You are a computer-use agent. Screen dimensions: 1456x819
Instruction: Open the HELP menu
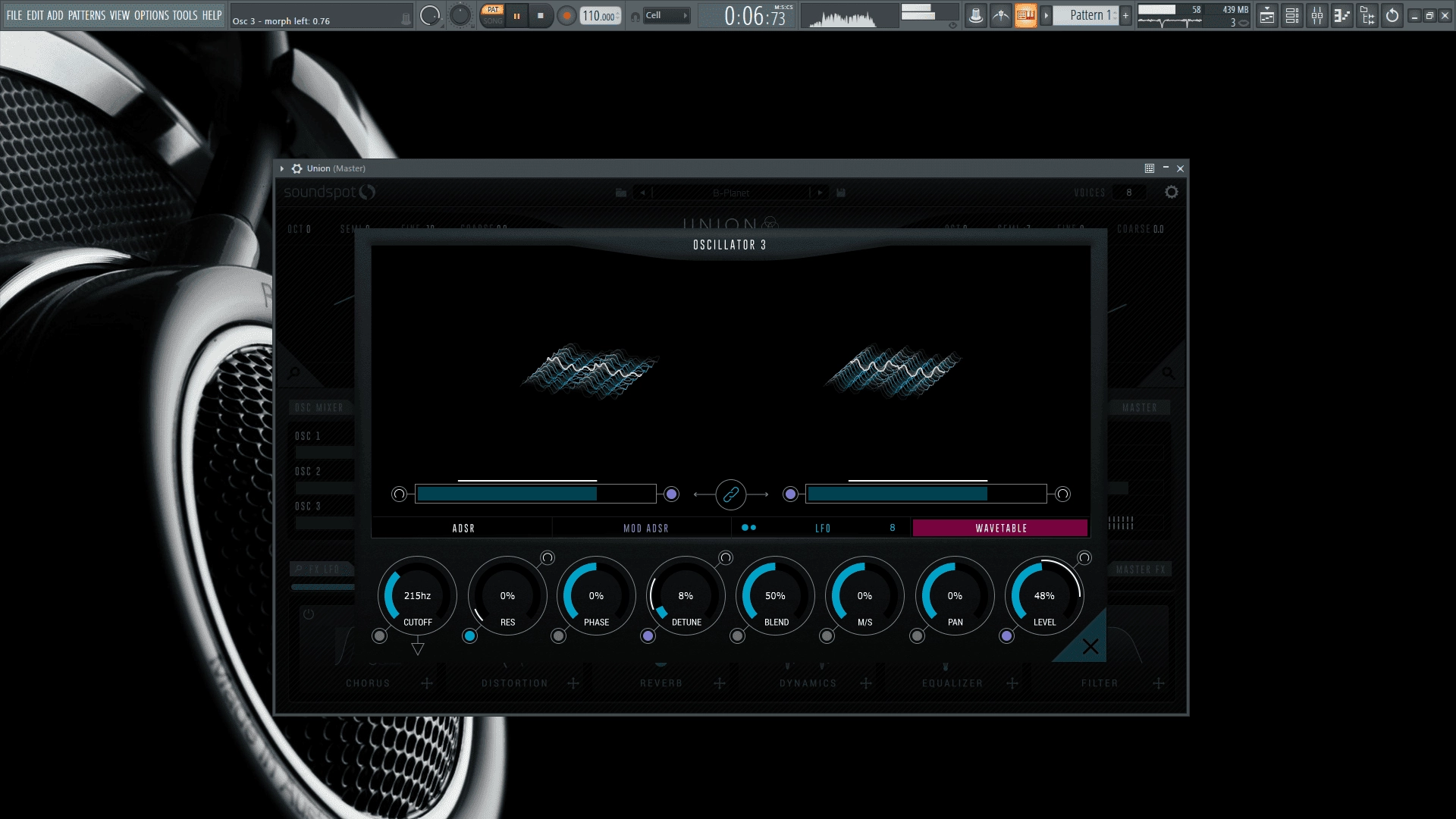[x=212, y=15]
